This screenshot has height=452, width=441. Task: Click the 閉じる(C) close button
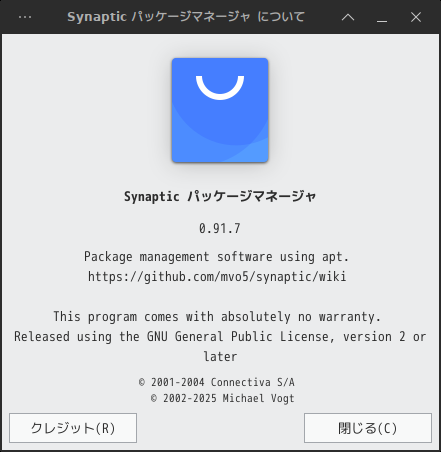[x=368, y=428]
